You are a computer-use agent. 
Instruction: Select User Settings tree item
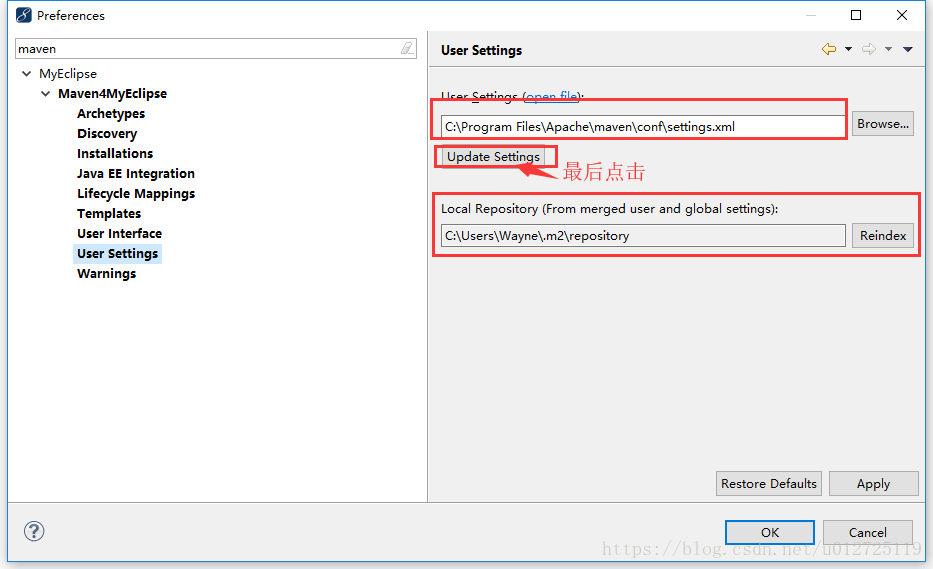tap(117, 254)
